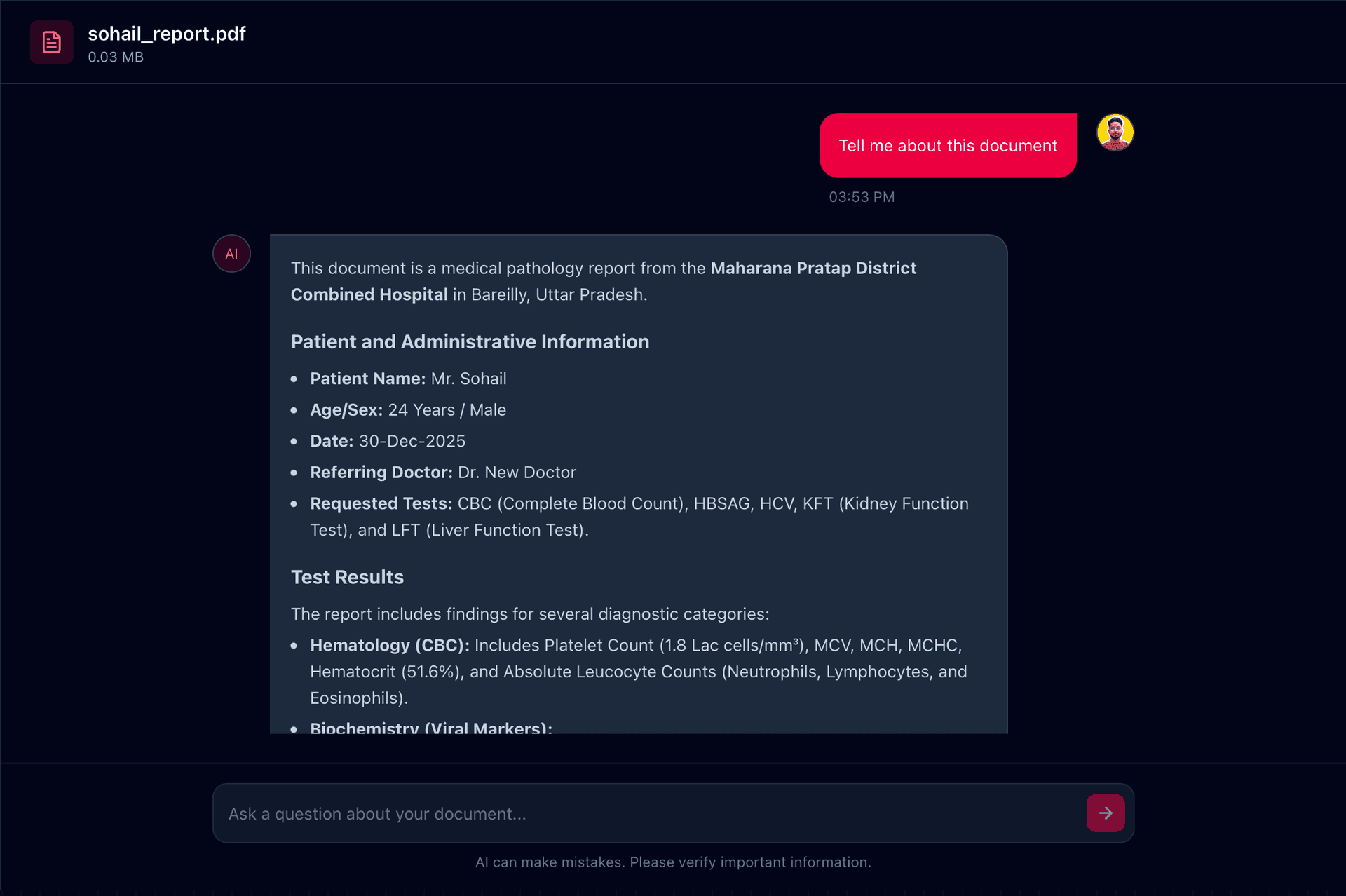Click the file size label 0.03 MB
The width and height of the screenshot is (1346, 896).
[116, 57]
